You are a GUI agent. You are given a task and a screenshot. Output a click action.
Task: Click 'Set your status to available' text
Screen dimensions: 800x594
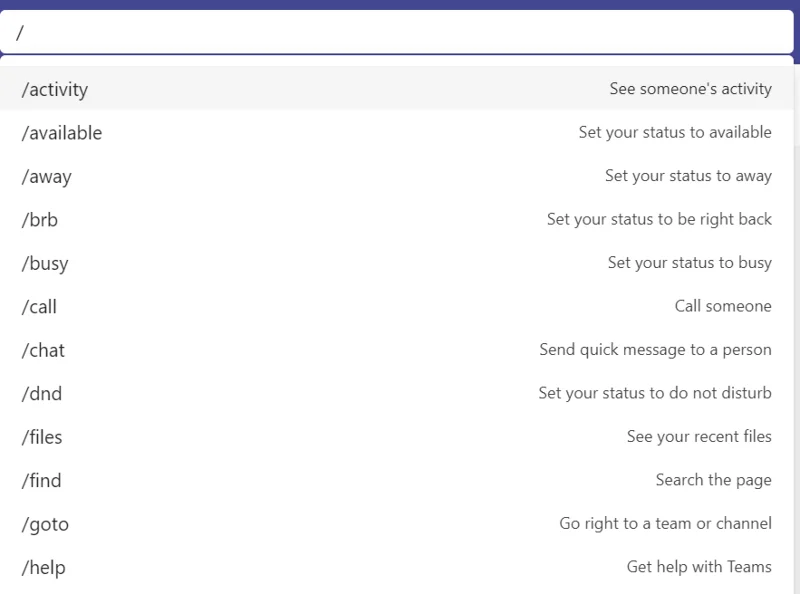675,132
